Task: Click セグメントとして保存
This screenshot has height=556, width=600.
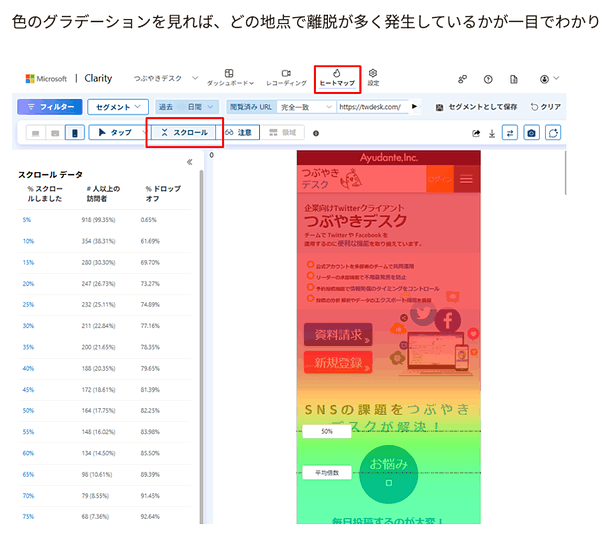Action: click(476, 107)
